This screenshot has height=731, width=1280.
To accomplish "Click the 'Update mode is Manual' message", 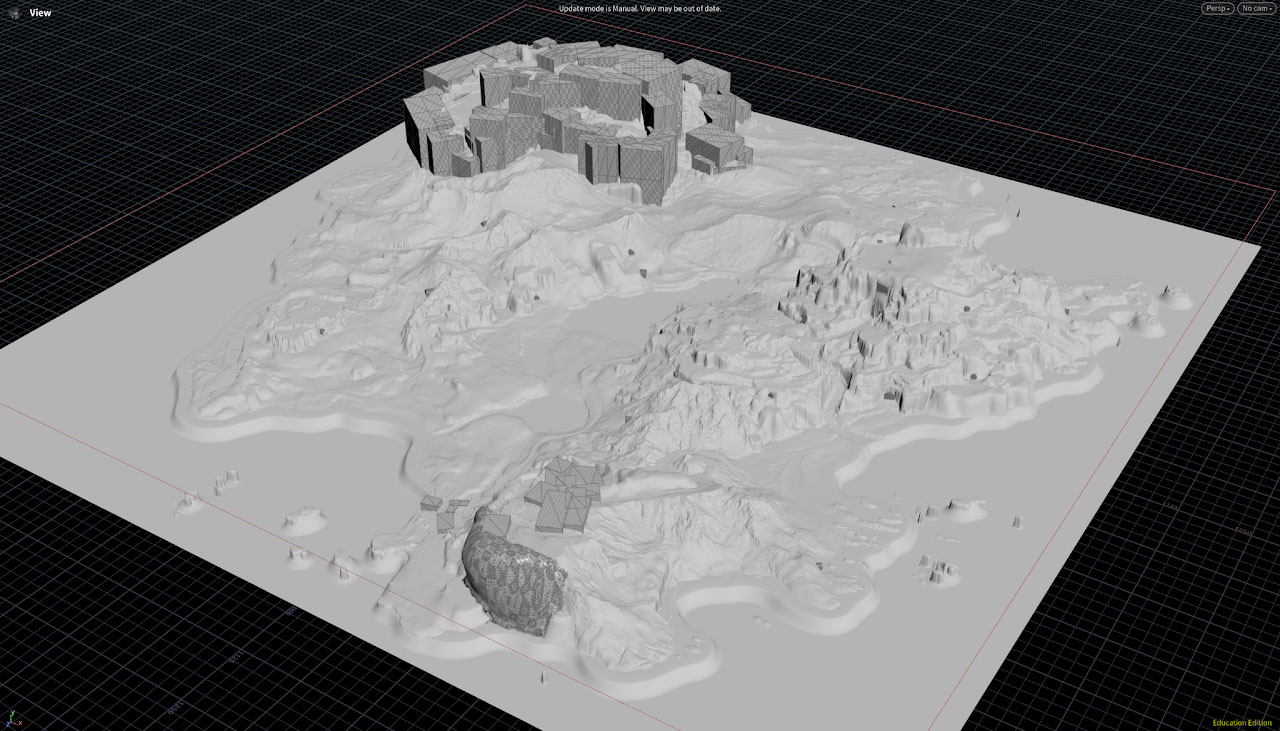I will point(639,8).
